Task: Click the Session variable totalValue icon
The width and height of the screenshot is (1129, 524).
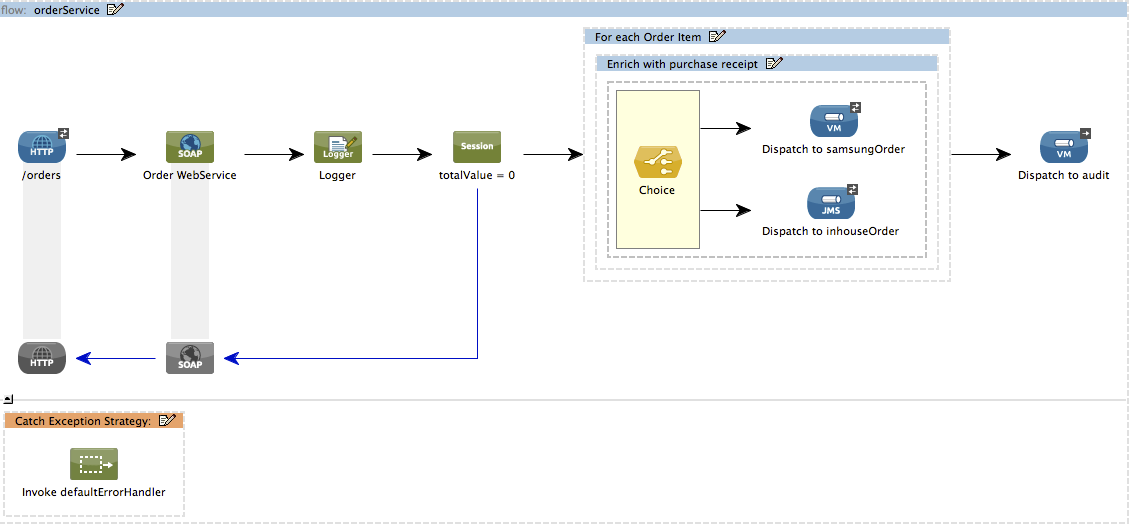Action: click(477, 147)
